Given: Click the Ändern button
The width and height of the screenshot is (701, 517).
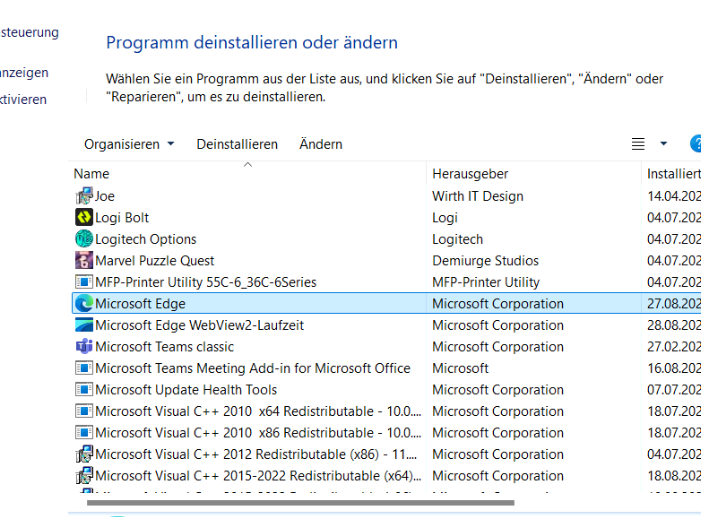Looking at the screenshot, I should pyautogui.click(x=321, y=144).
